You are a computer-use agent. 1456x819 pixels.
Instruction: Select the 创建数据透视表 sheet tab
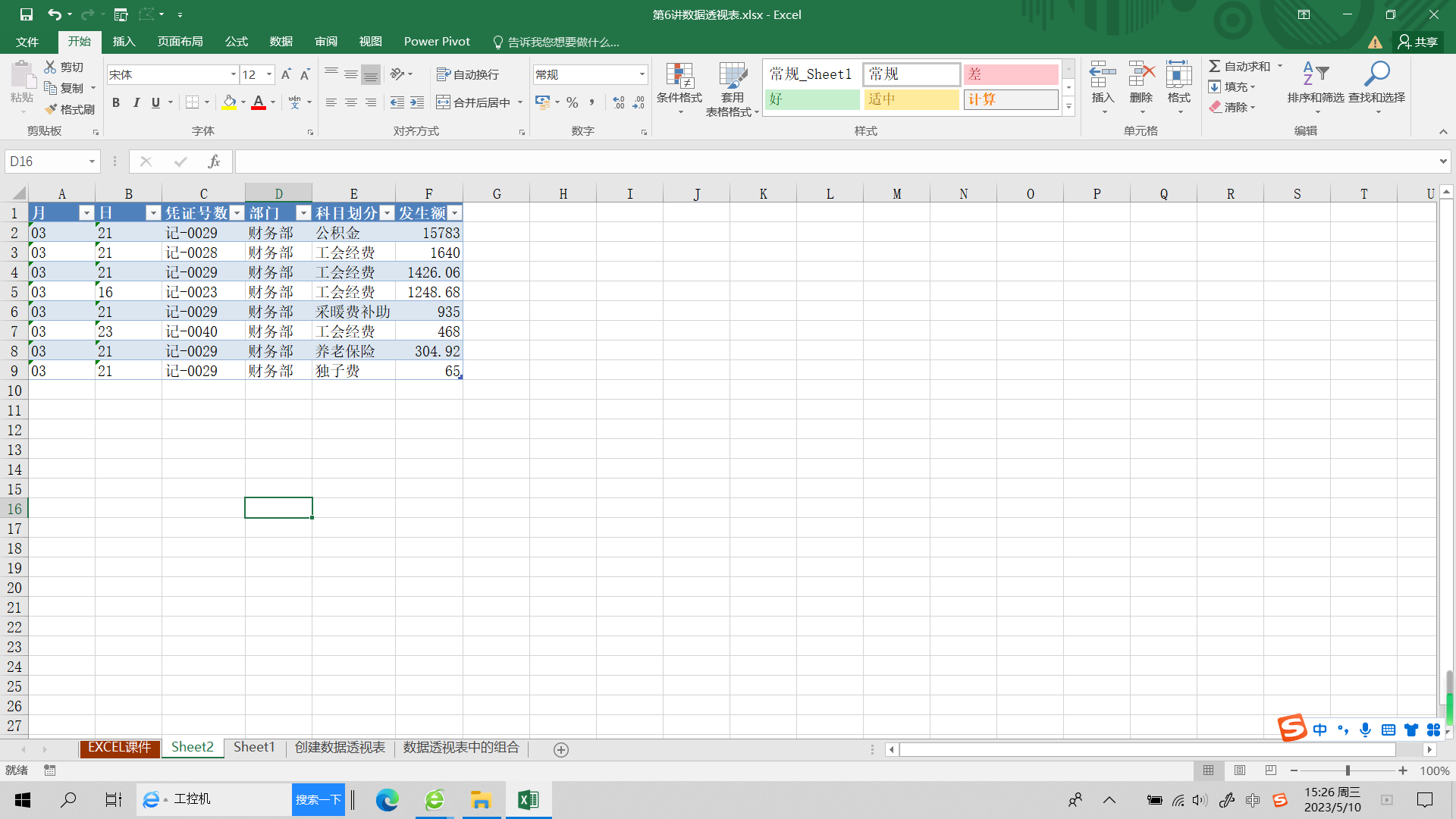point(339,748)
